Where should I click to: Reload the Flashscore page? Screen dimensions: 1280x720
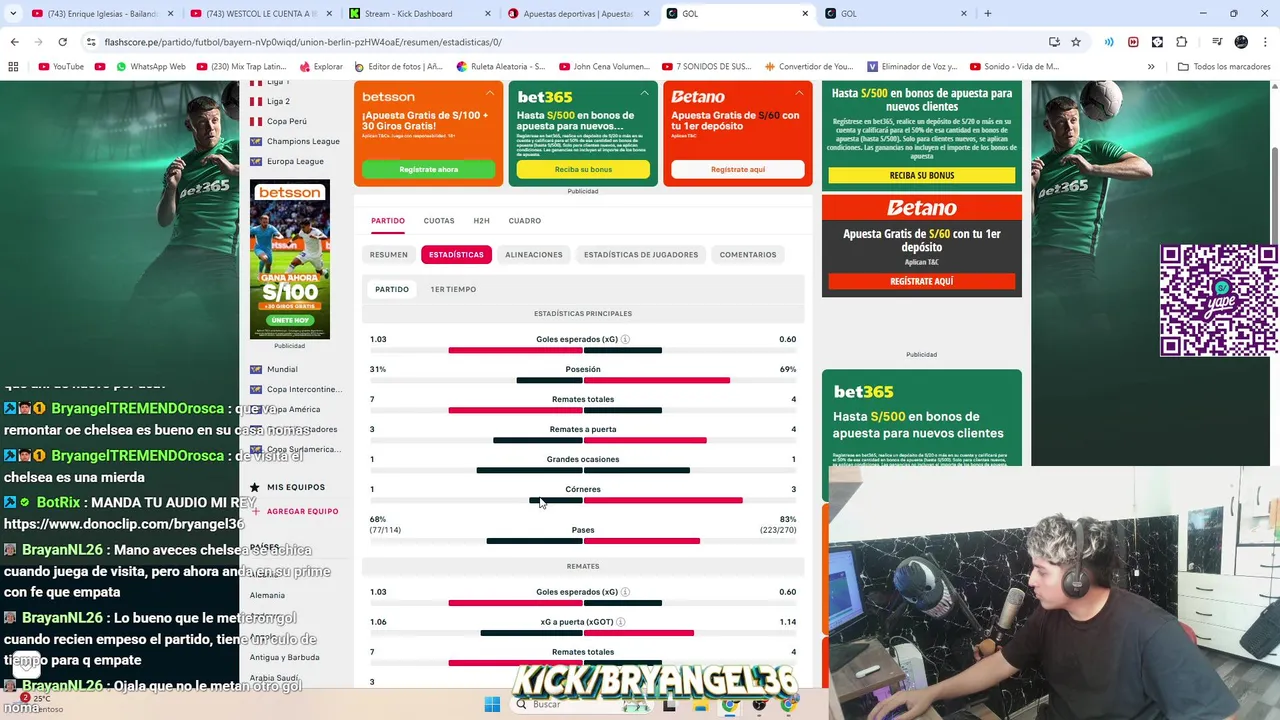[62, 42]
